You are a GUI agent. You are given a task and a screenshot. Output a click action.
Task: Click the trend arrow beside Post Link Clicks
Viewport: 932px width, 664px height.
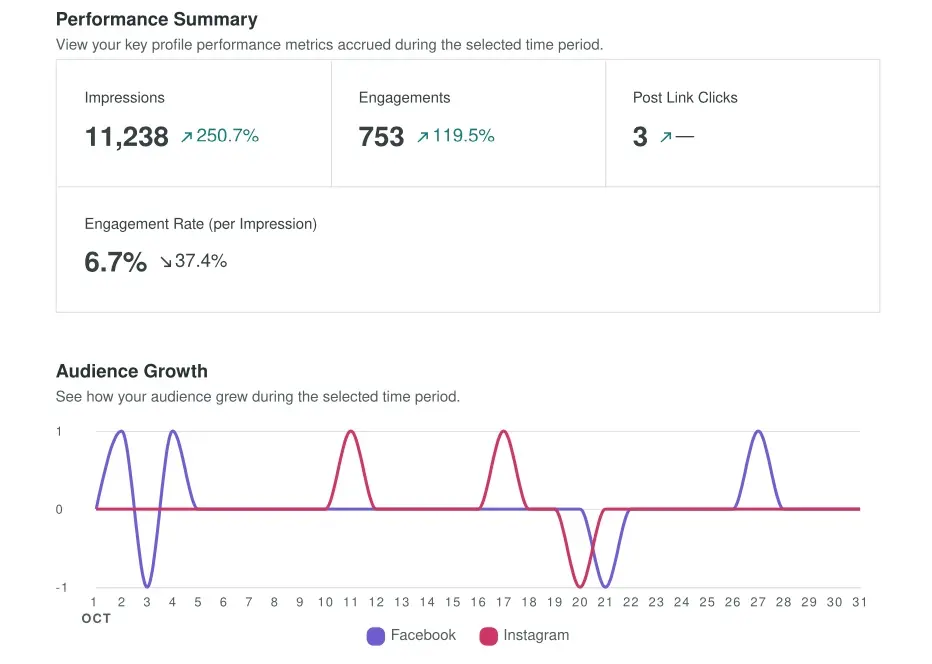666,138
